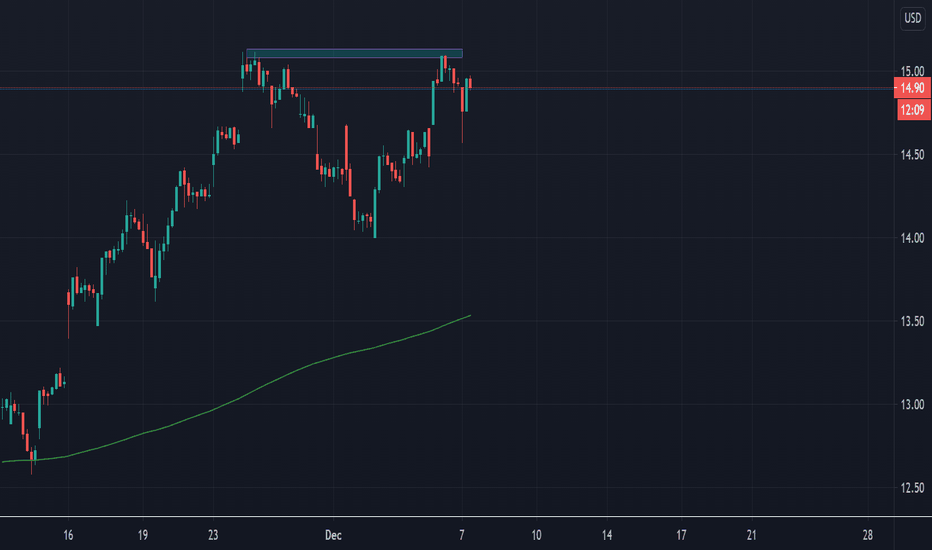The image size is (932, 550).
Task: Click the USD currency button
Action: [x=912, y=18]
